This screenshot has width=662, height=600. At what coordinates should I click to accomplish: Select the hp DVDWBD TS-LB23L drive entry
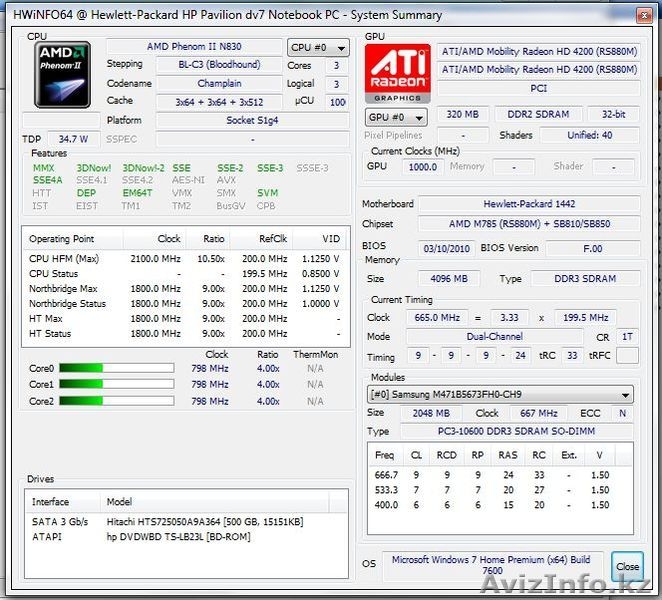(x=186, y=537)
